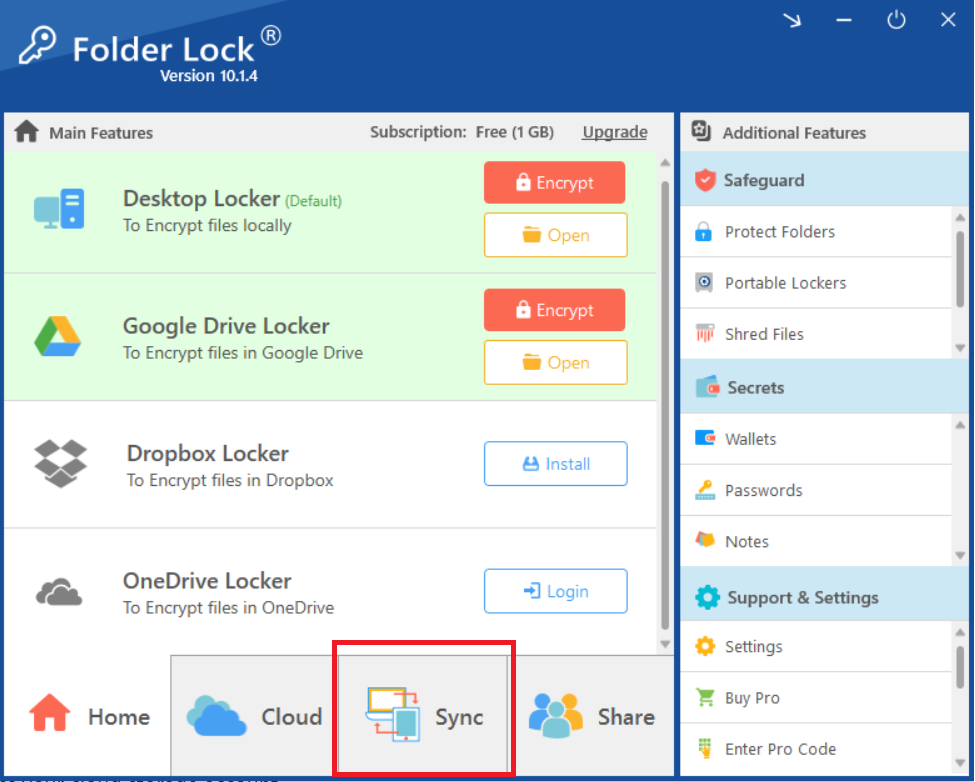Viewport: 975px width, 782px height.
Task: Open Passwords under Secrets
Action: 816,490
